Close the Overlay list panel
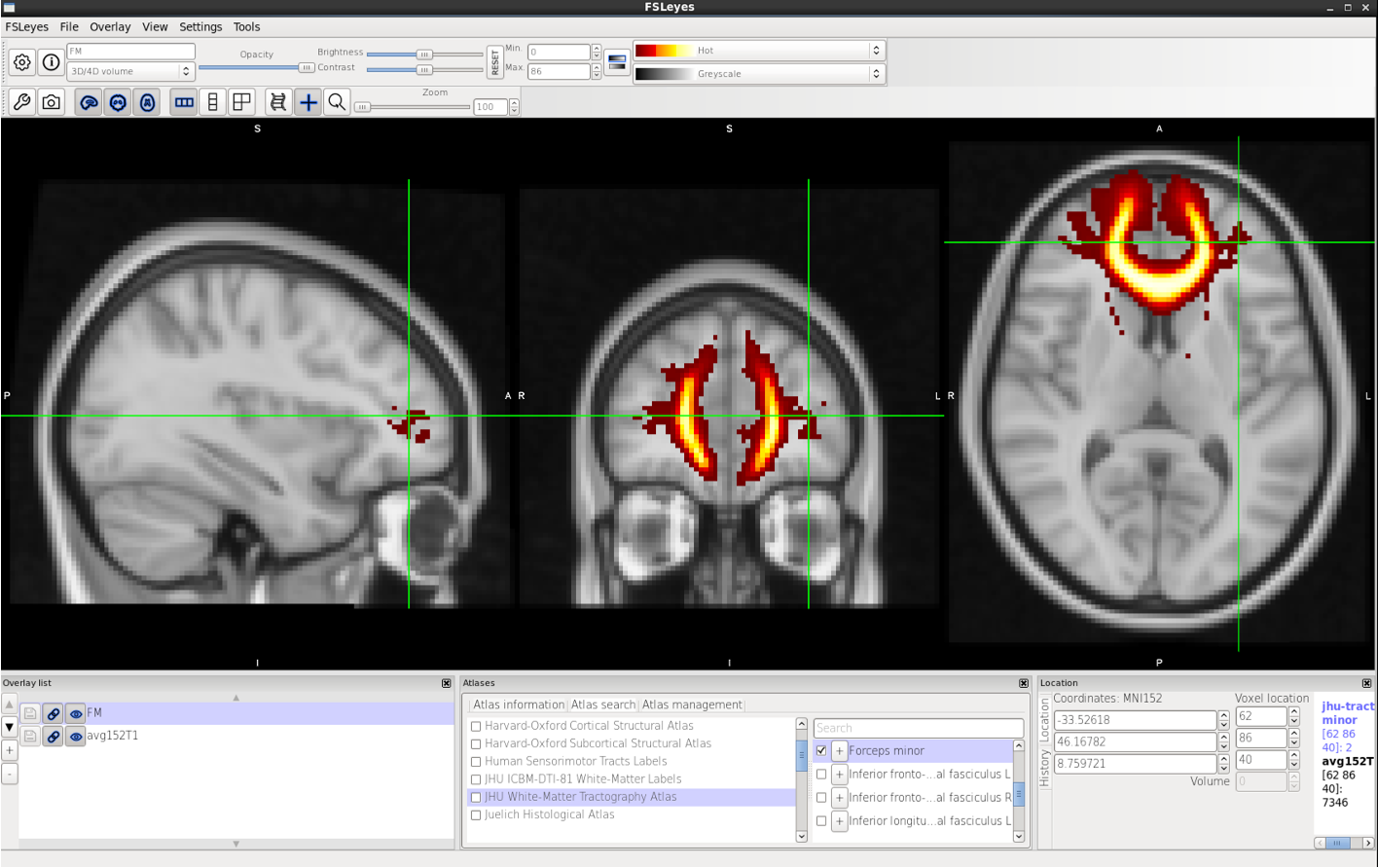This screenshot has height=868, width=1378. (x=446, y=683)
